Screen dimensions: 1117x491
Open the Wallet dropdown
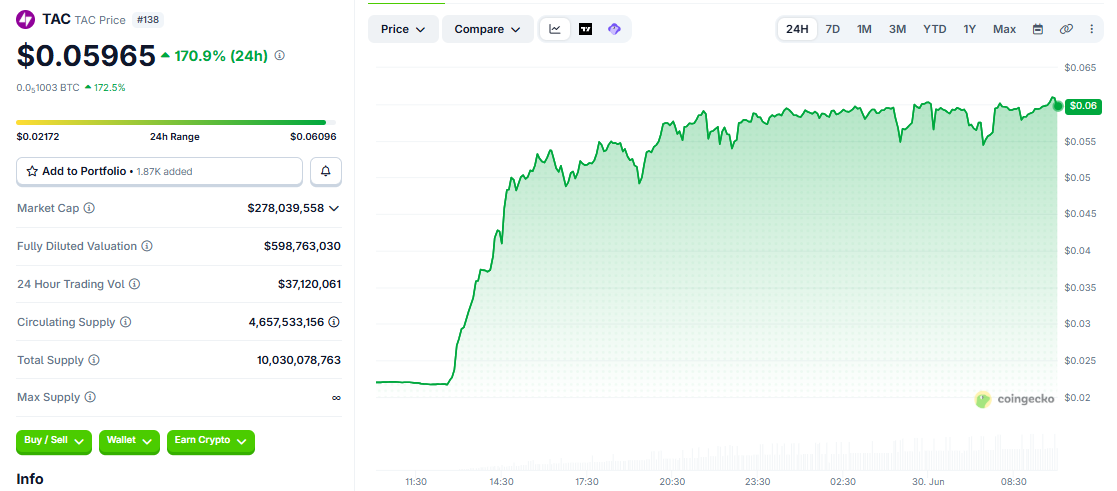click(x=129, y=441)
